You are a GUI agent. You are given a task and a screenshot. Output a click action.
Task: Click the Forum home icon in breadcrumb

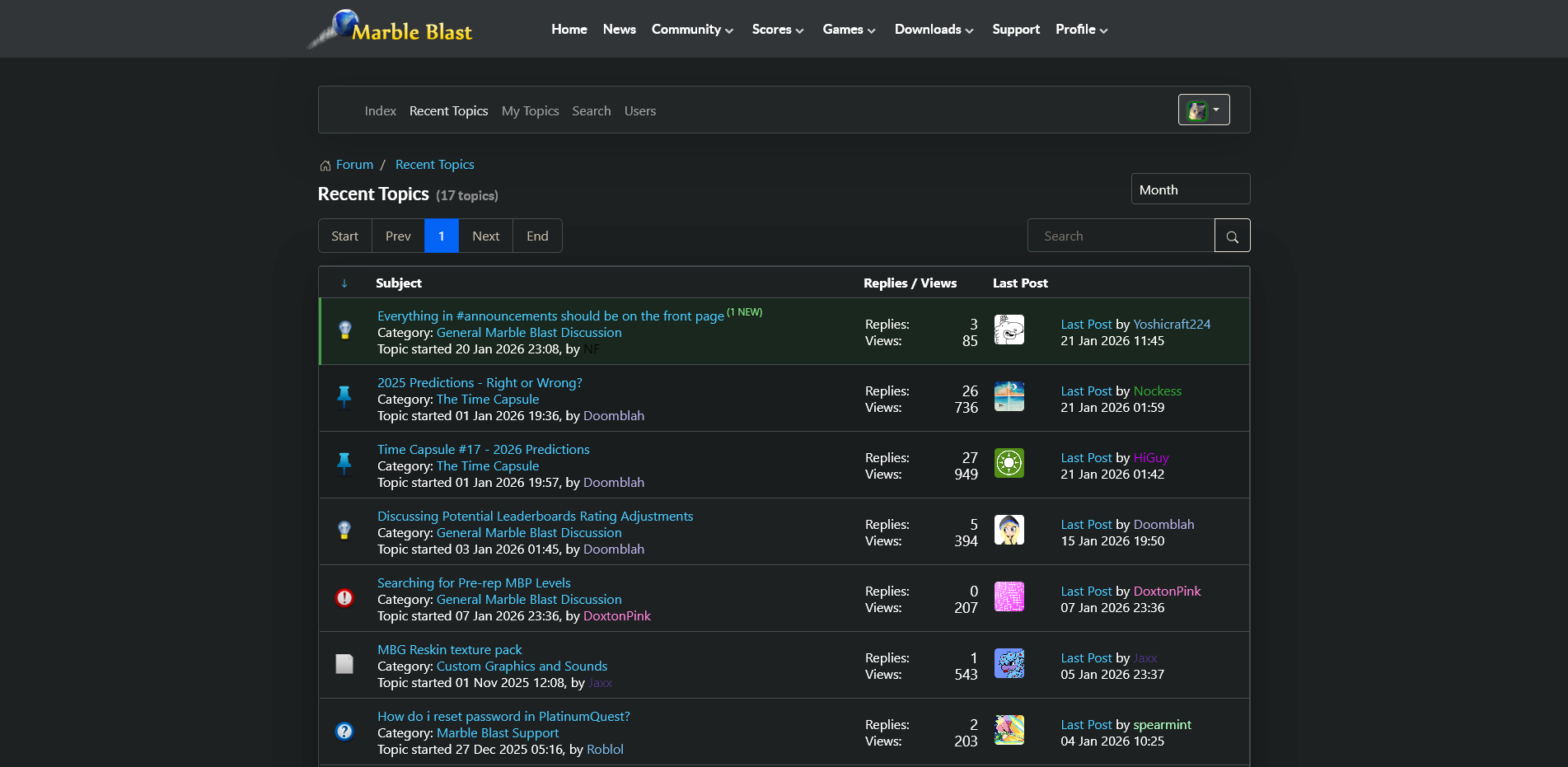pyautogui.click(x=325, y=166)
